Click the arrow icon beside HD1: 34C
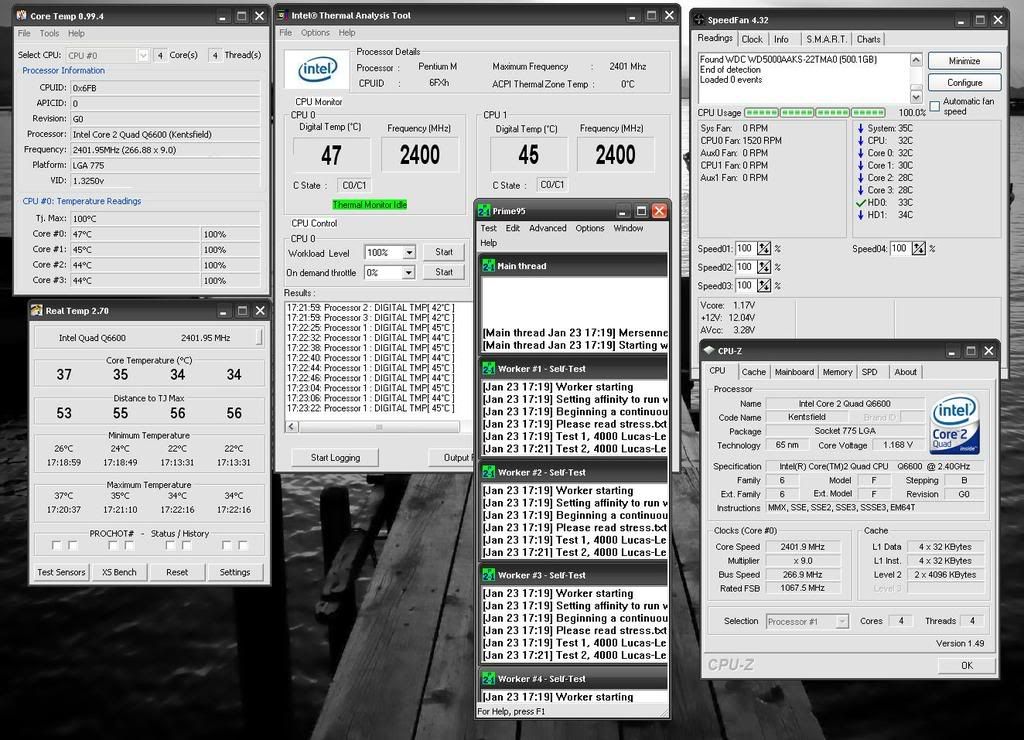1024x740 pixels. (x=861, y=215)
